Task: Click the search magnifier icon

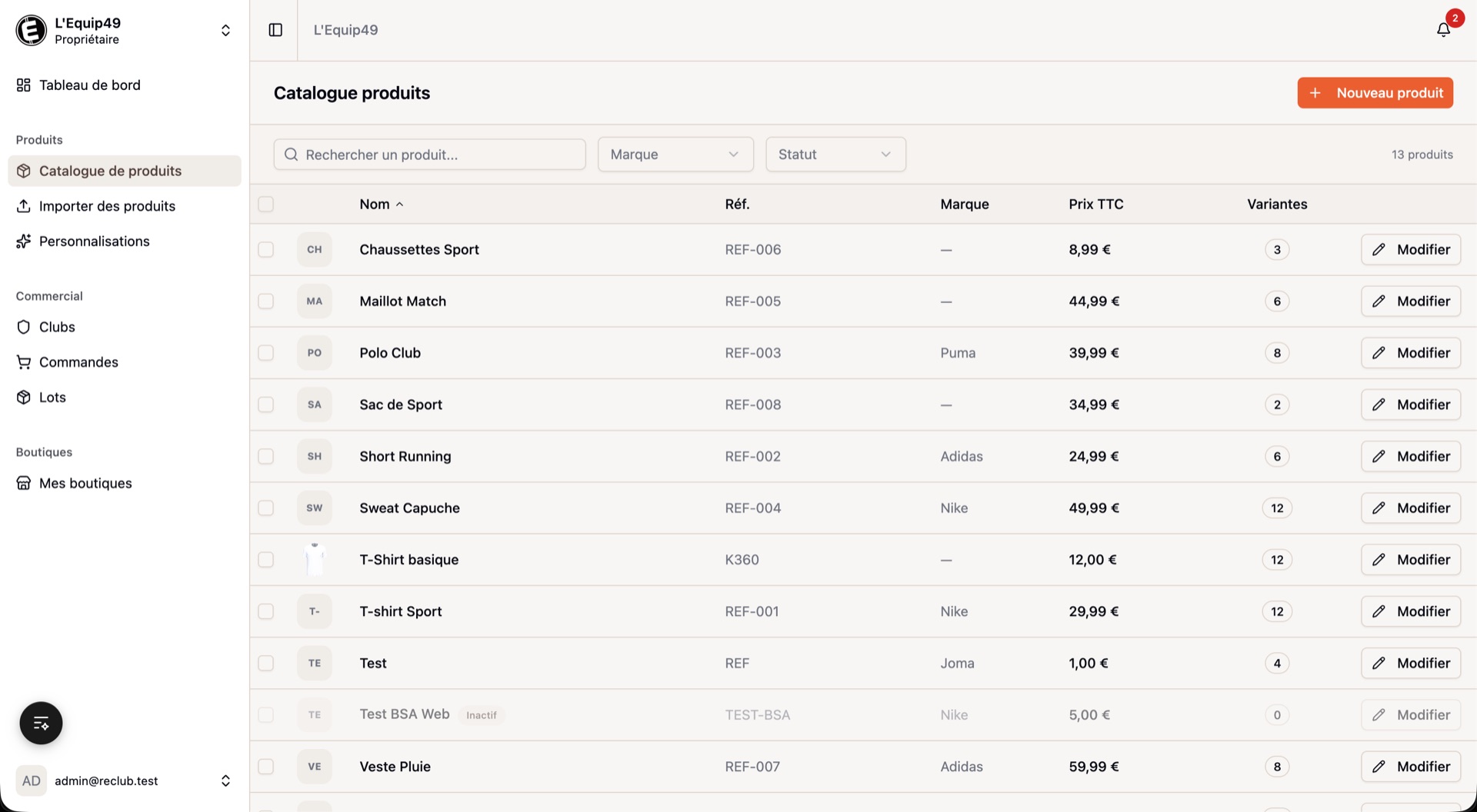Action: (292, 155)
